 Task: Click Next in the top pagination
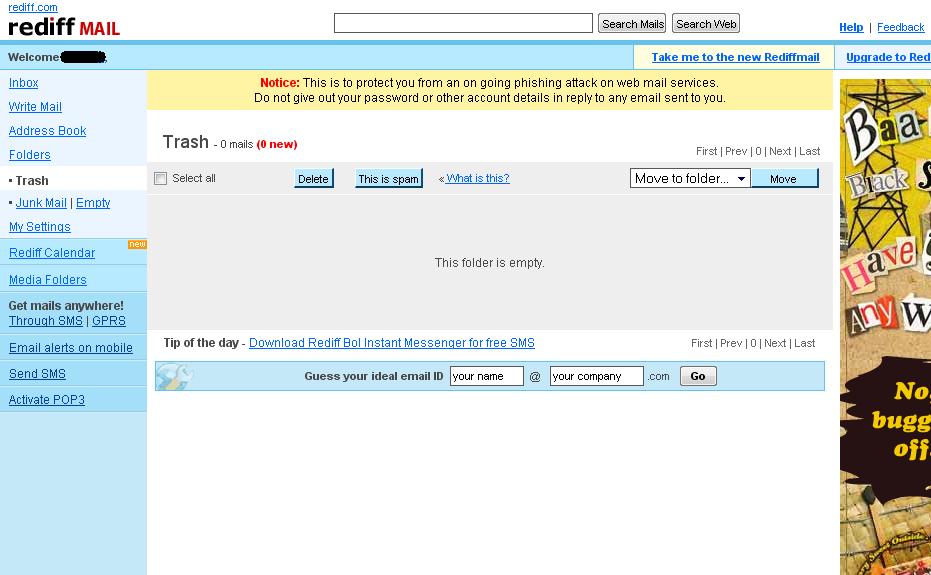(x=780, y=151)
